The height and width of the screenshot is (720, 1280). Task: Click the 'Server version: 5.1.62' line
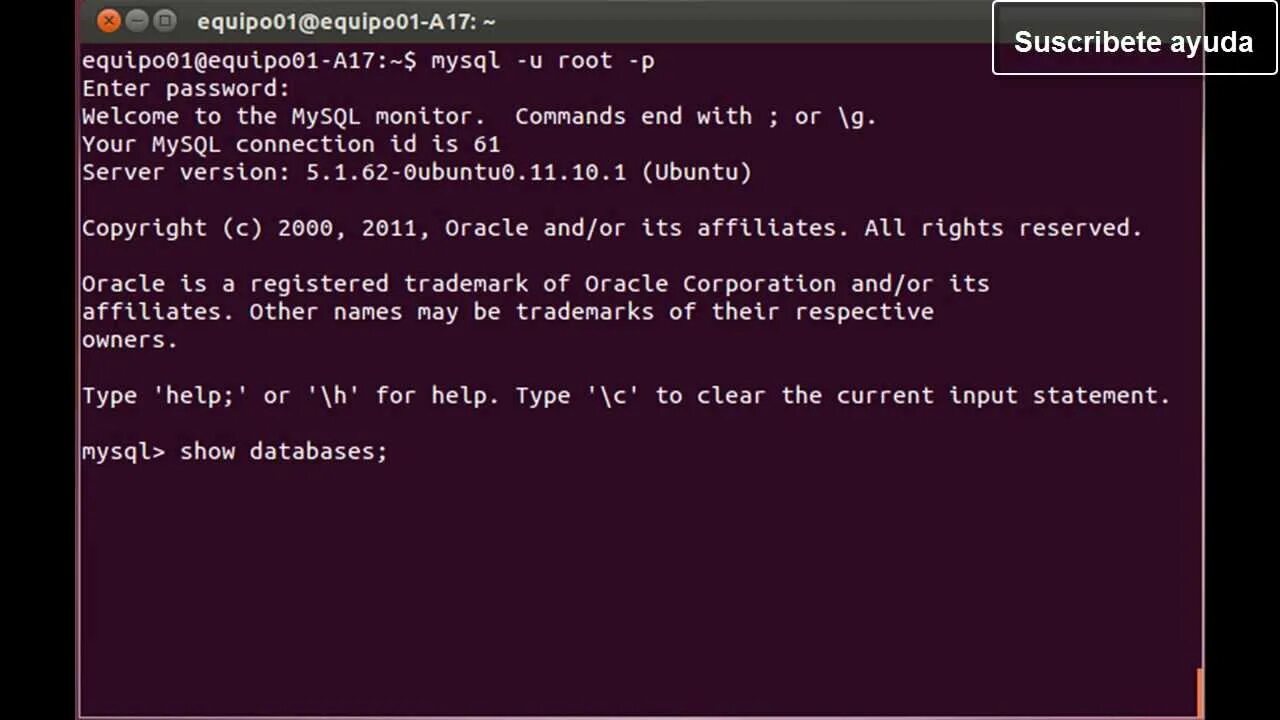(x=417, y=172)
